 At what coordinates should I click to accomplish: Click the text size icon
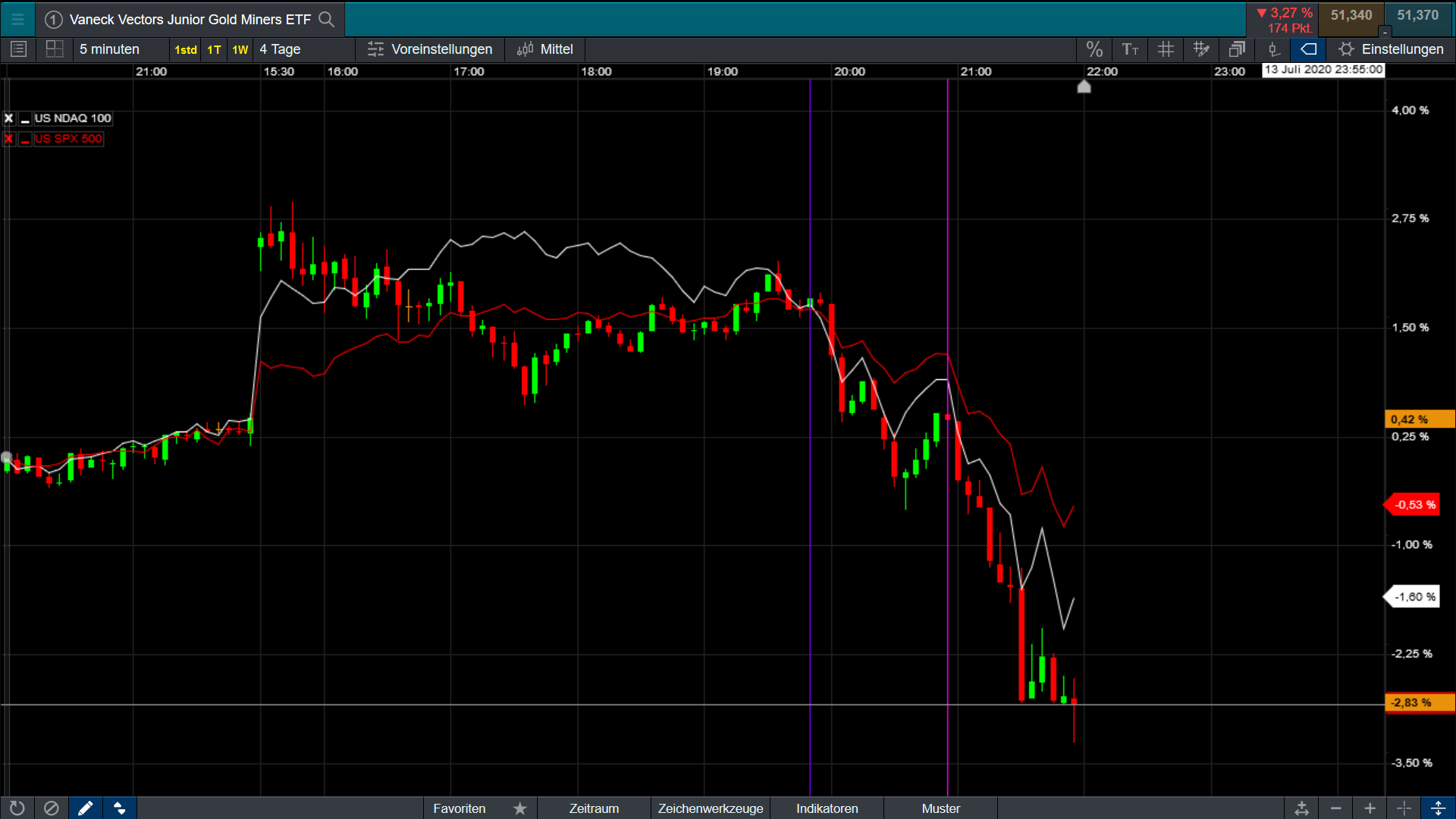point(1130,49)
